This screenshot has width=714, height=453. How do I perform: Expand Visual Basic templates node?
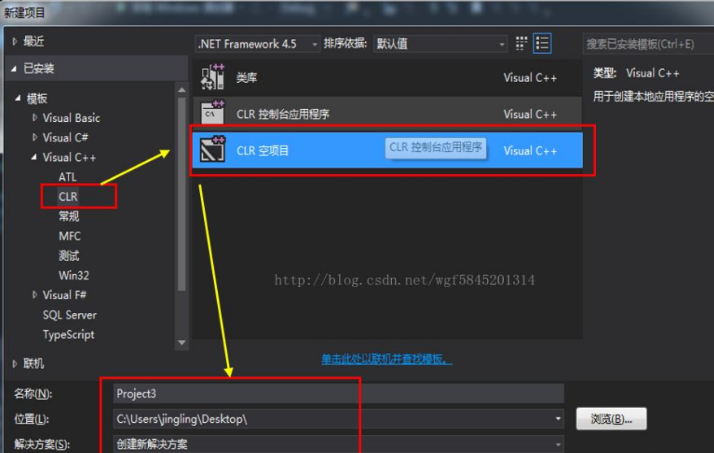tap(35, 117)
